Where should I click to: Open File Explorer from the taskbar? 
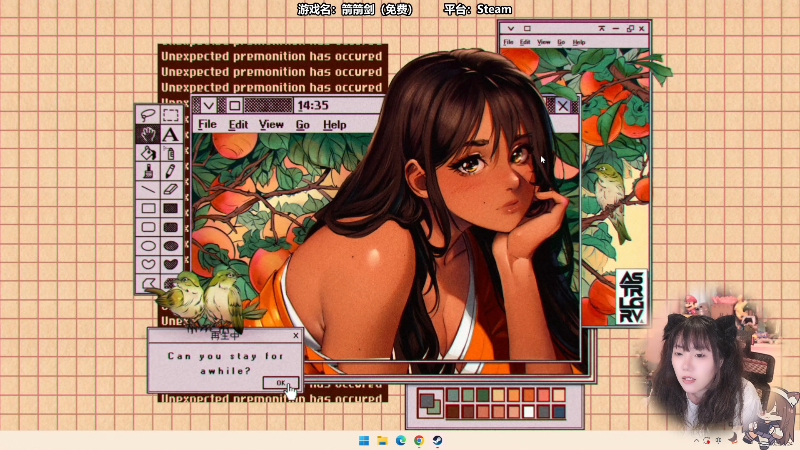[x=382, y=440]
